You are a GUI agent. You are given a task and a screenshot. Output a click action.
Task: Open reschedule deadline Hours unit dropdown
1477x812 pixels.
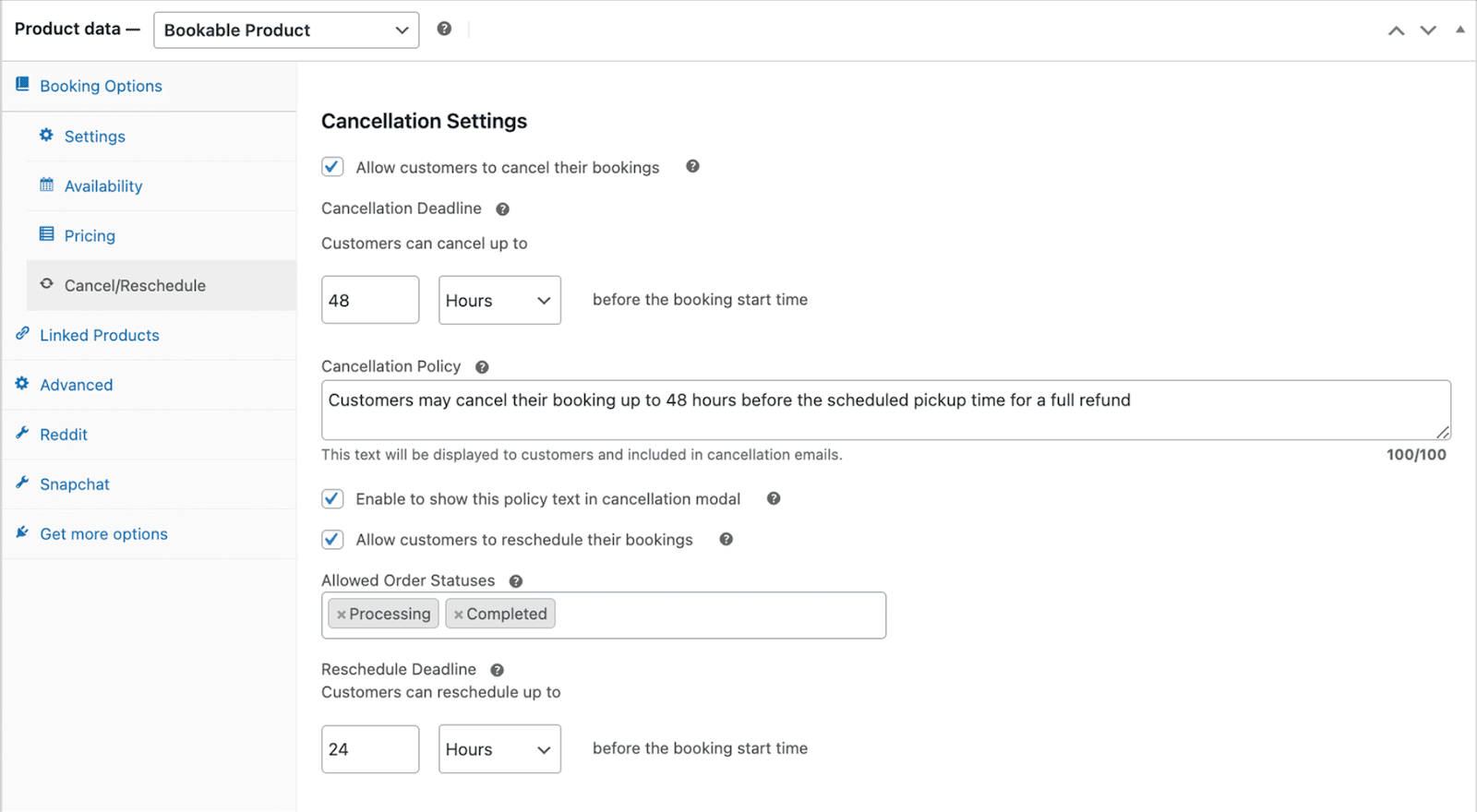coord(499,749)
